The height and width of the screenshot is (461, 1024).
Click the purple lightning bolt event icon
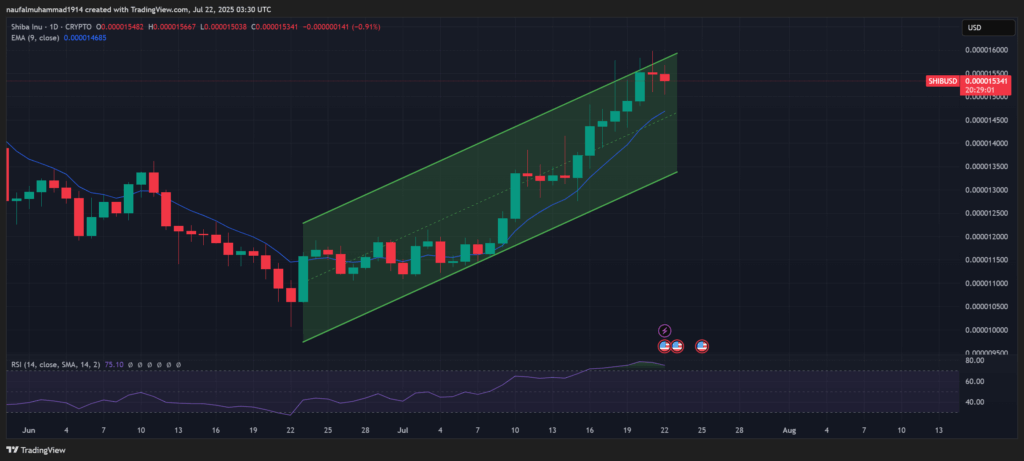point(664,330)
